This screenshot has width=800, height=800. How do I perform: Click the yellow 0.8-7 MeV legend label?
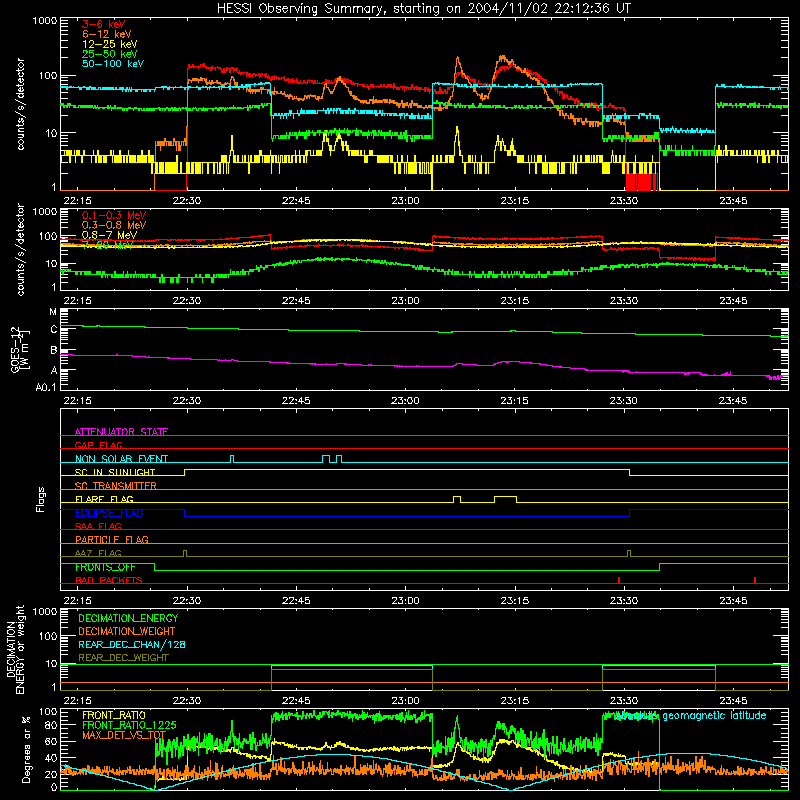109,235
